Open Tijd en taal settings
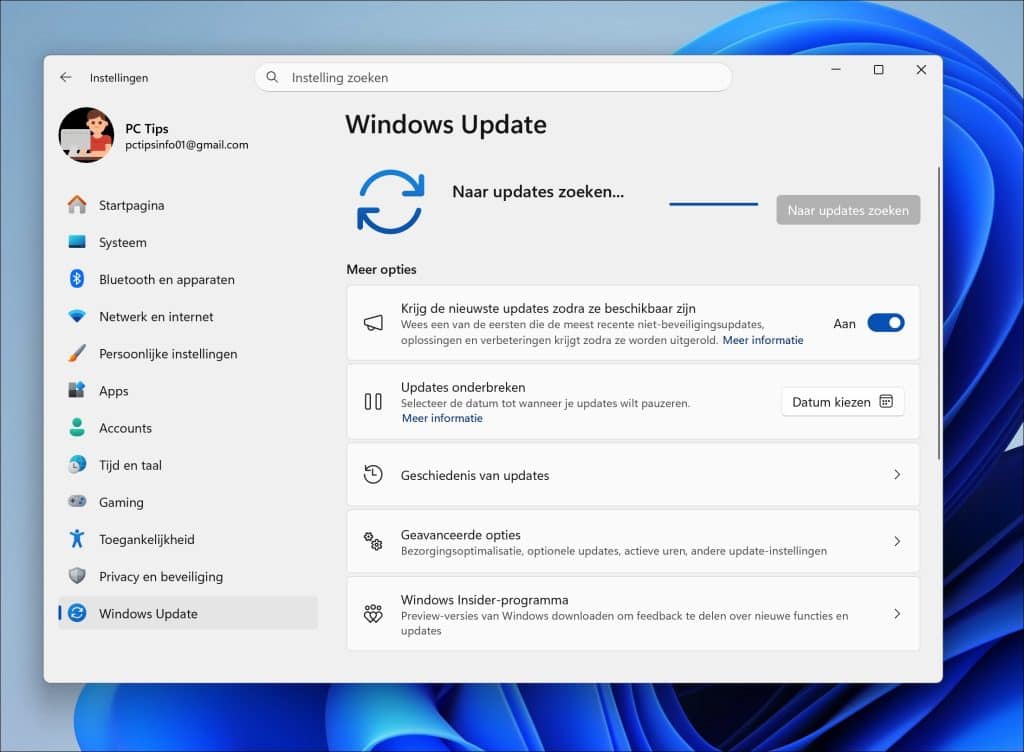The width and height of the screenshot is (1024, 752). click(x=188, y=465)
